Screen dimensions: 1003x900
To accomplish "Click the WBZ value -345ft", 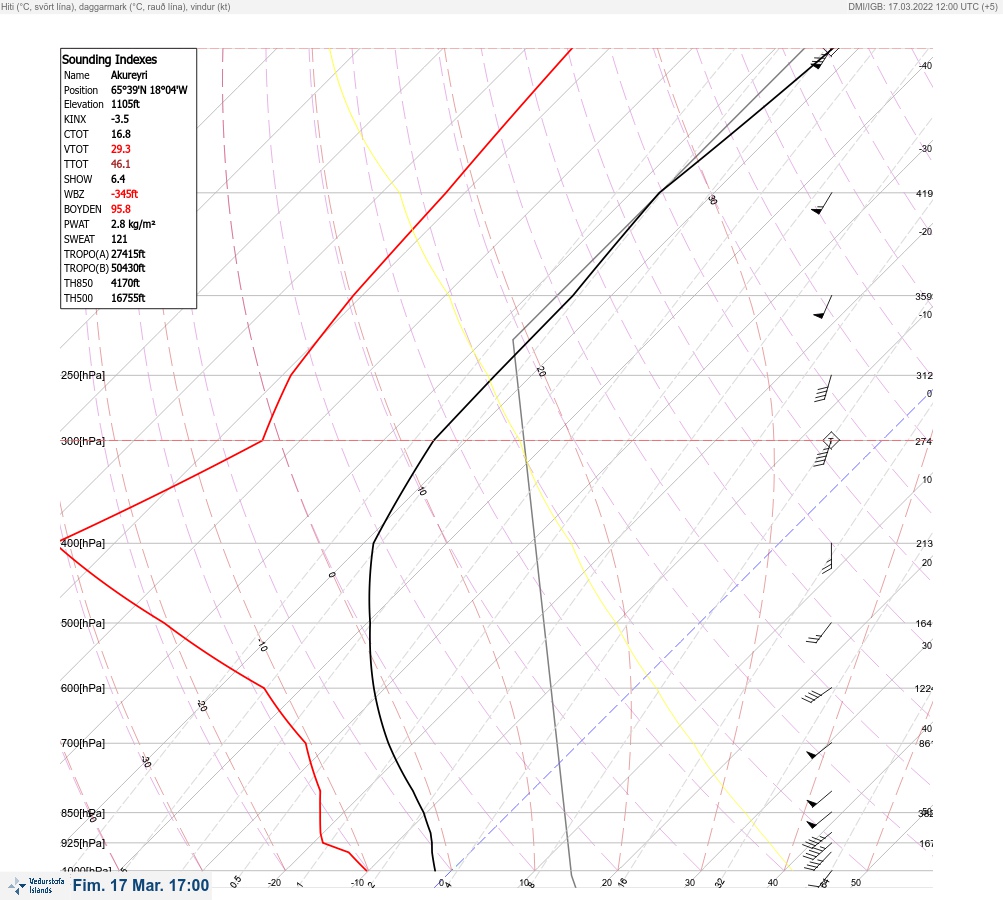I will (124, 194).
